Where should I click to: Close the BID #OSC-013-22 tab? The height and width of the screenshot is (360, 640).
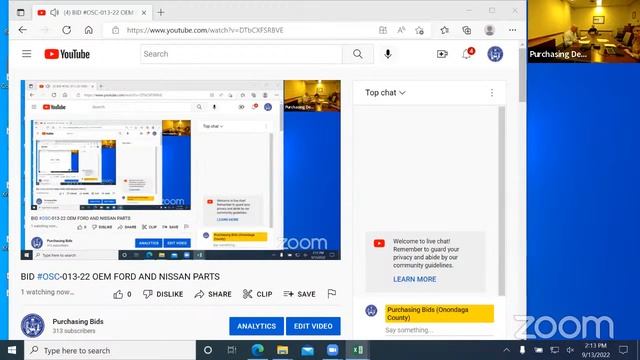pos(144,13)
